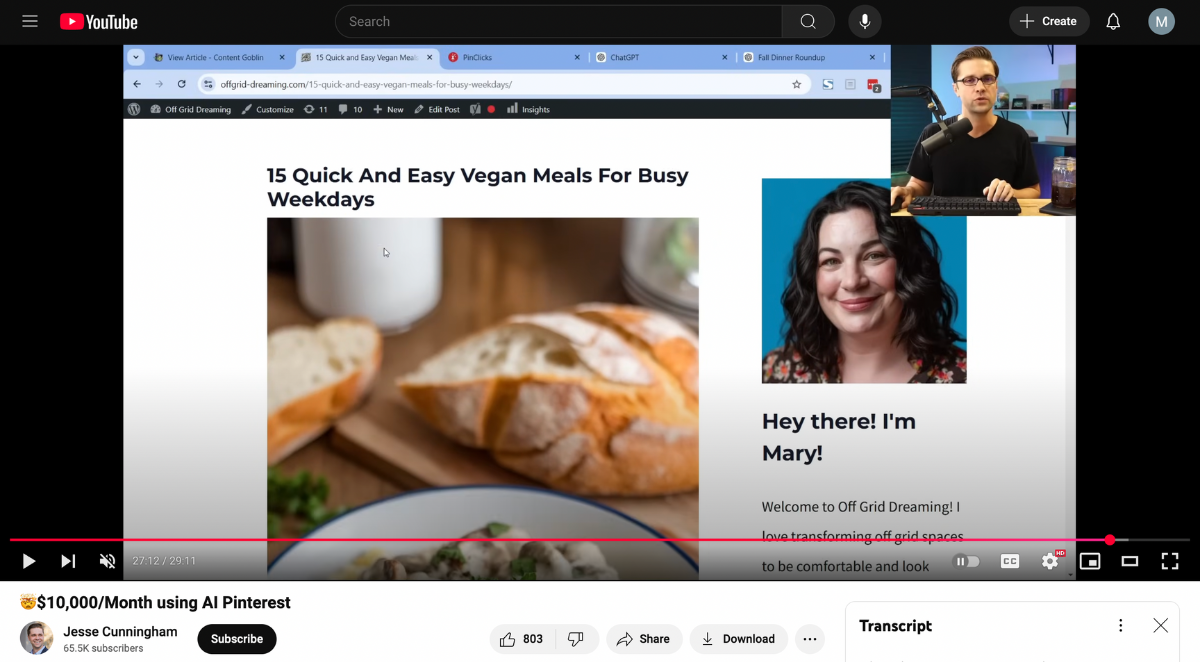The width and height of the screenshot is (1200, 665).
Task: Enable miniplayer mode
Action: (1090, 561)
